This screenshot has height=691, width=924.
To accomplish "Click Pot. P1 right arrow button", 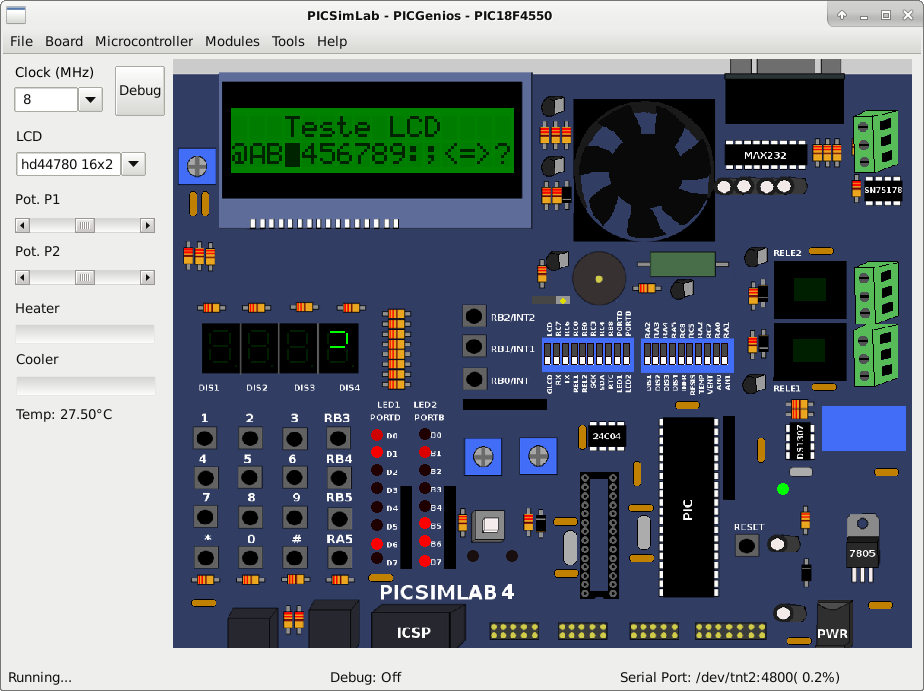I will (x=147, y=226).
